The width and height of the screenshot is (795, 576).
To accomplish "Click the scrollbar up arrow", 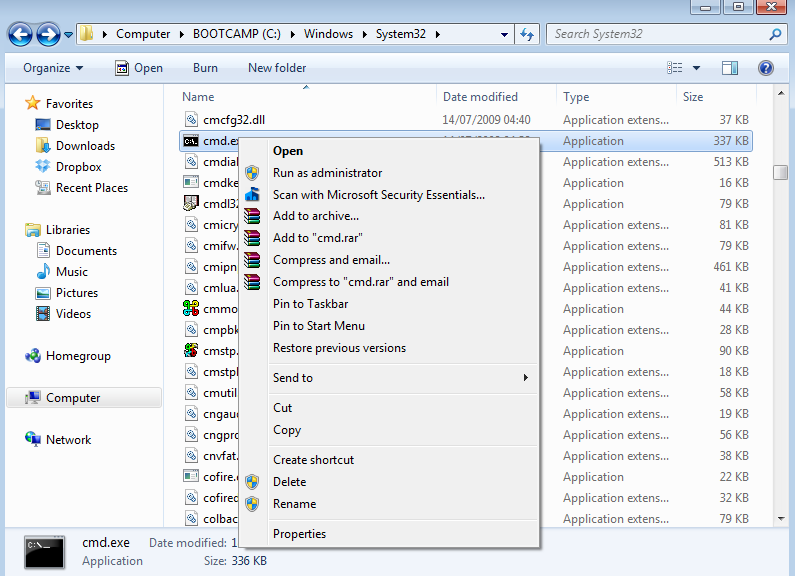I will click(780, 93).
